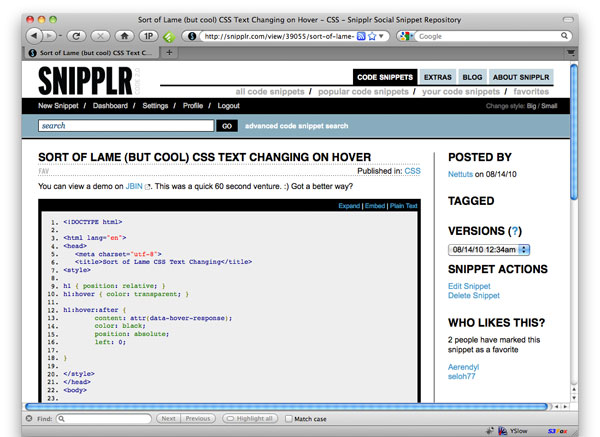Screen dimensions: 600x437
Task: Open the Dashboard menu link
Action: (110, 106)
